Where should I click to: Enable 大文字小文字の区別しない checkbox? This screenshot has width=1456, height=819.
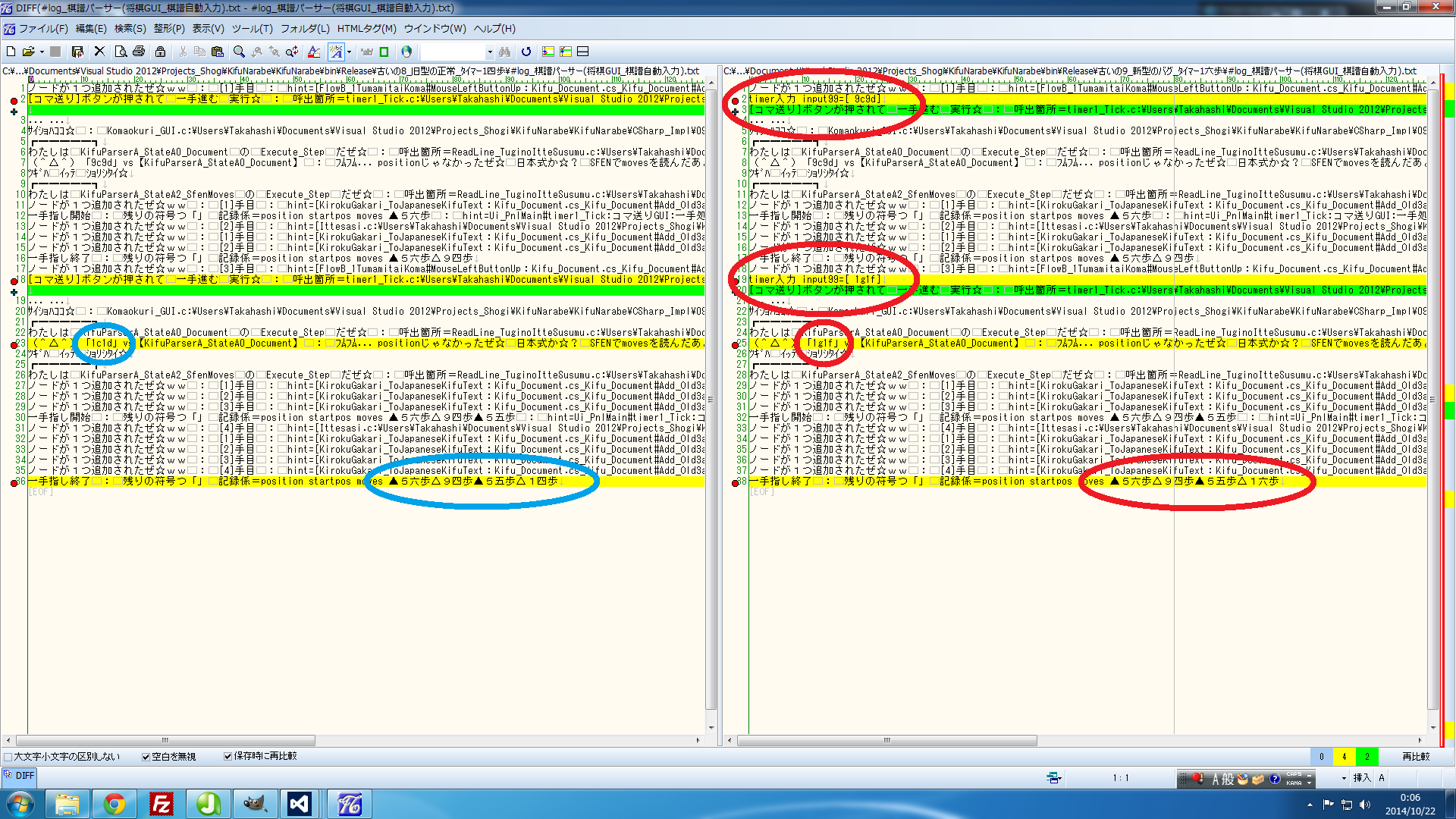point(8,757)
